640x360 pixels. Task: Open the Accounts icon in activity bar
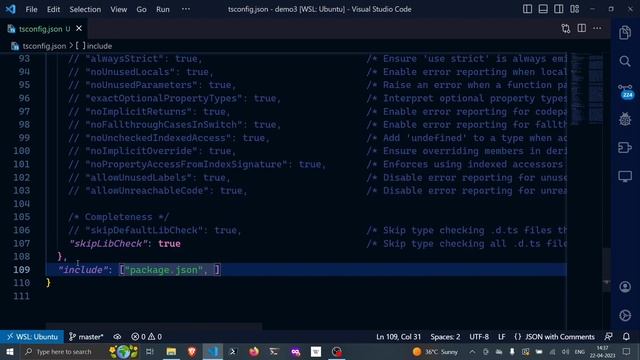click(x=625, y=287)
